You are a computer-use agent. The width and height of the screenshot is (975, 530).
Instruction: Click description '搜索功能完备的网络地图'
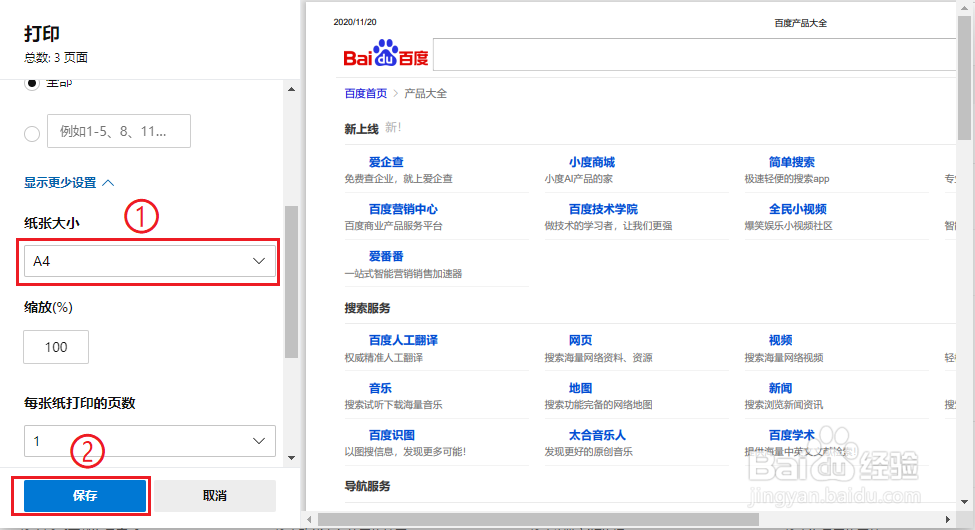tap(598, 405)
